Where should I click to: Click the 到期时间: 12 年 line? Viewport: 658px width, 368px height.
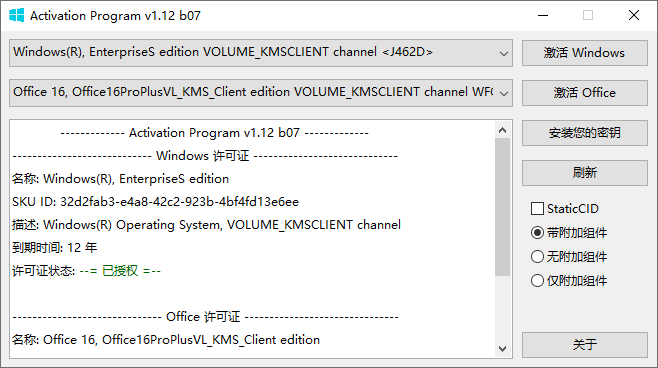coord(55,248)
